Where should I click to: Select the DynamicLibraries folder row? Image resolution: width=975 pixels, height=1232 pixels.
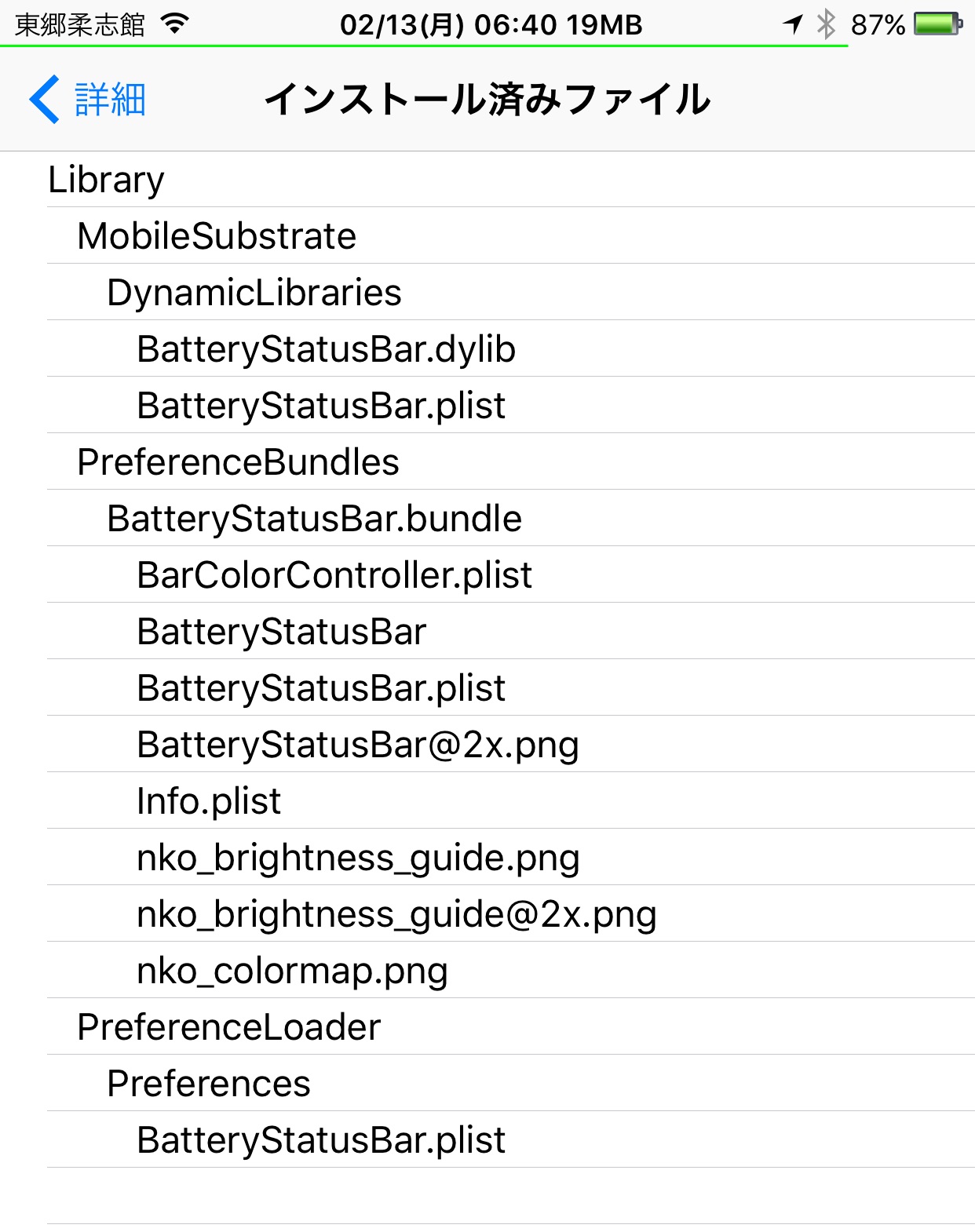pos(511,293)
